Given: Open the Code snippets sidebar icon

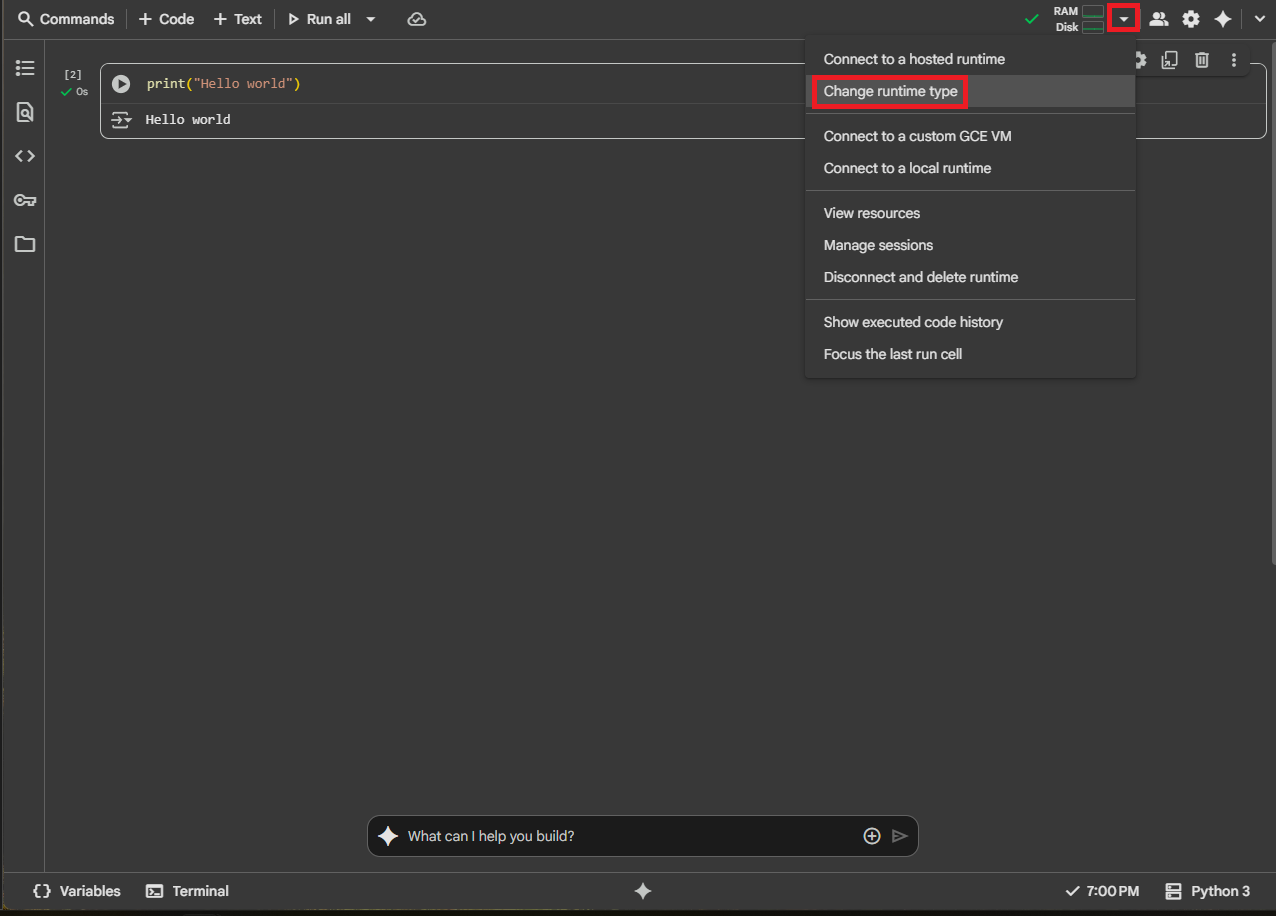Looking at the screenshot, I should tap(25, 156).
